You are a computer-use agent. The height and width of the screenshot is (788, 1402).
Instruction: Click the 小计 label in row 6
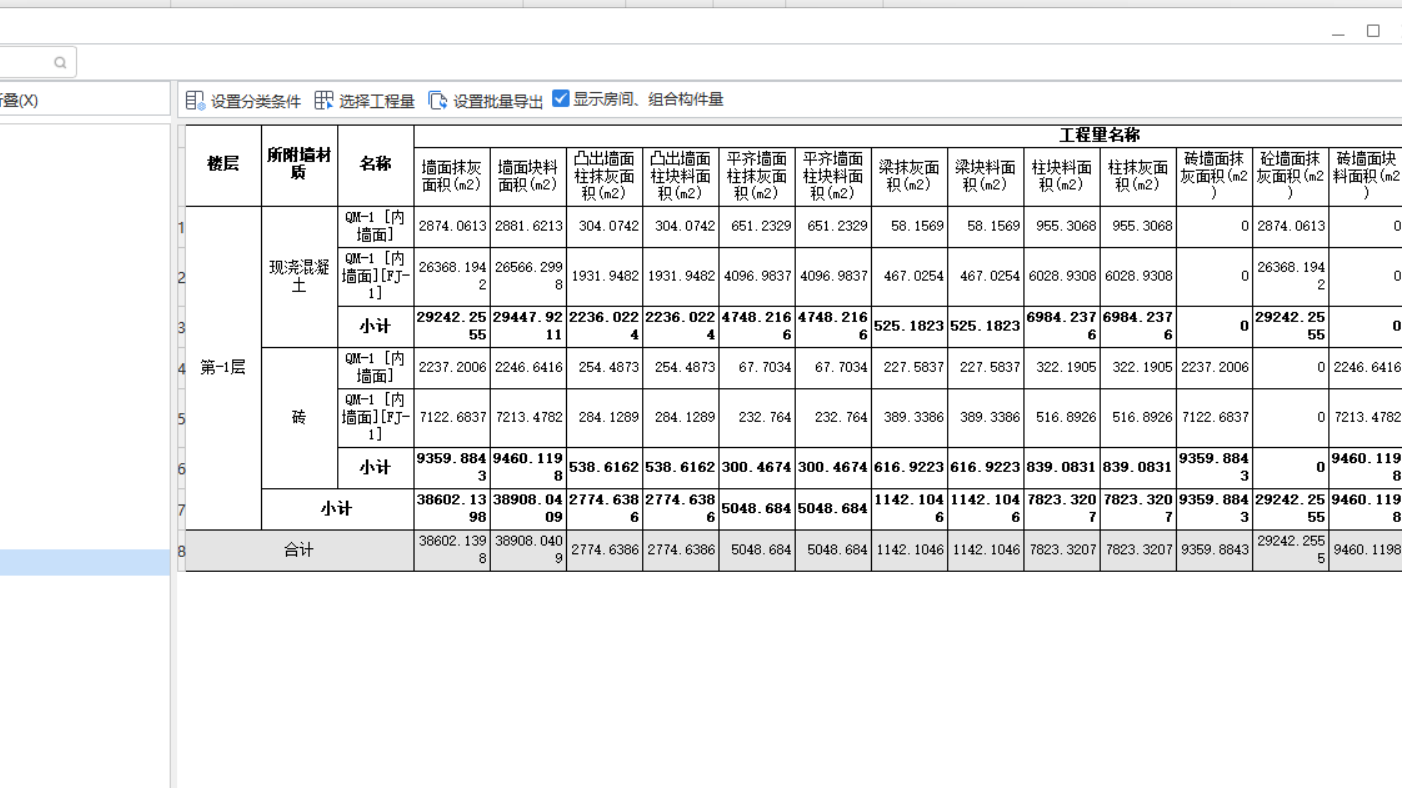coord(375,468)
